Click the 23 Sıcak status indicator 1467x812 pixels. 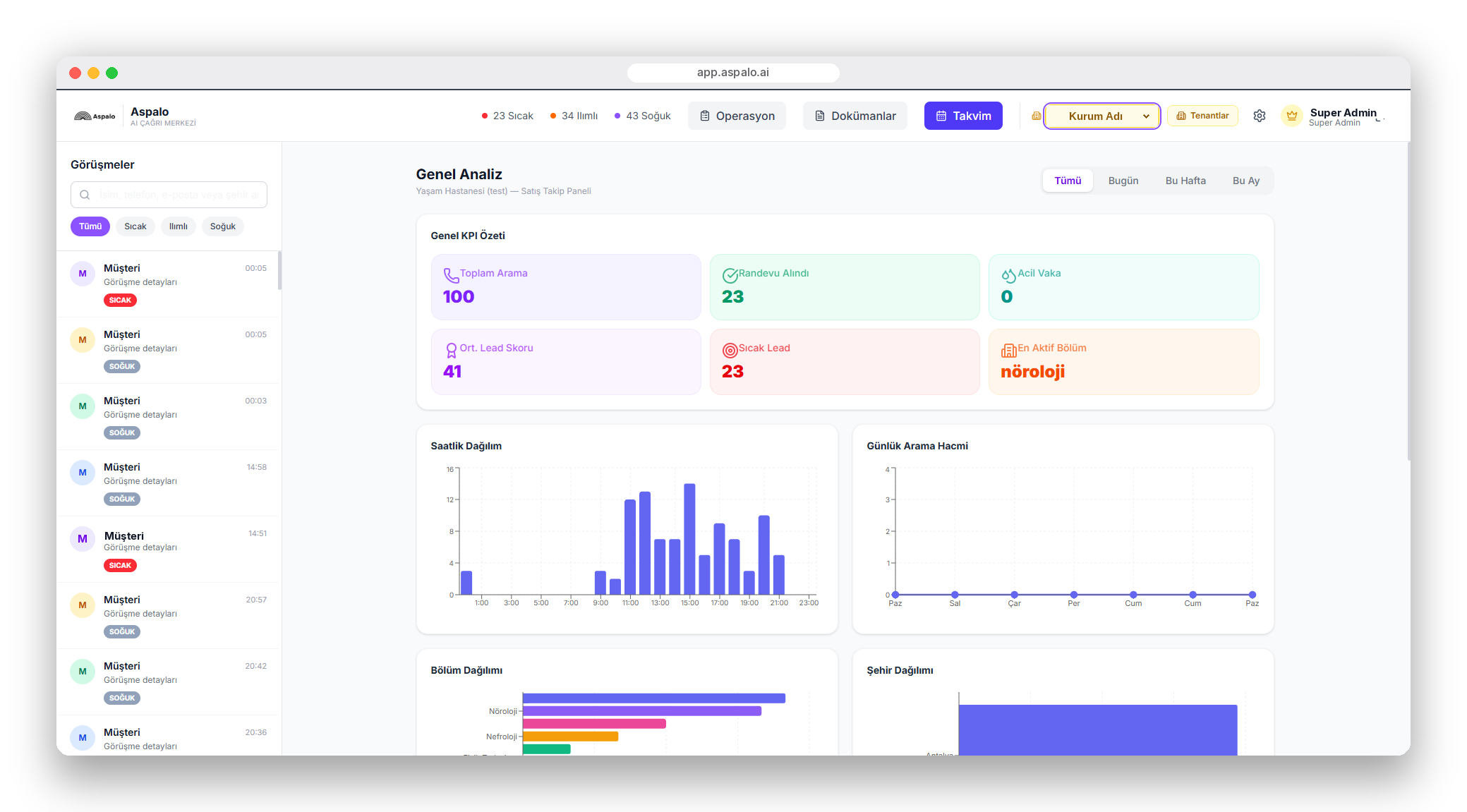click(x=507, y=116)
